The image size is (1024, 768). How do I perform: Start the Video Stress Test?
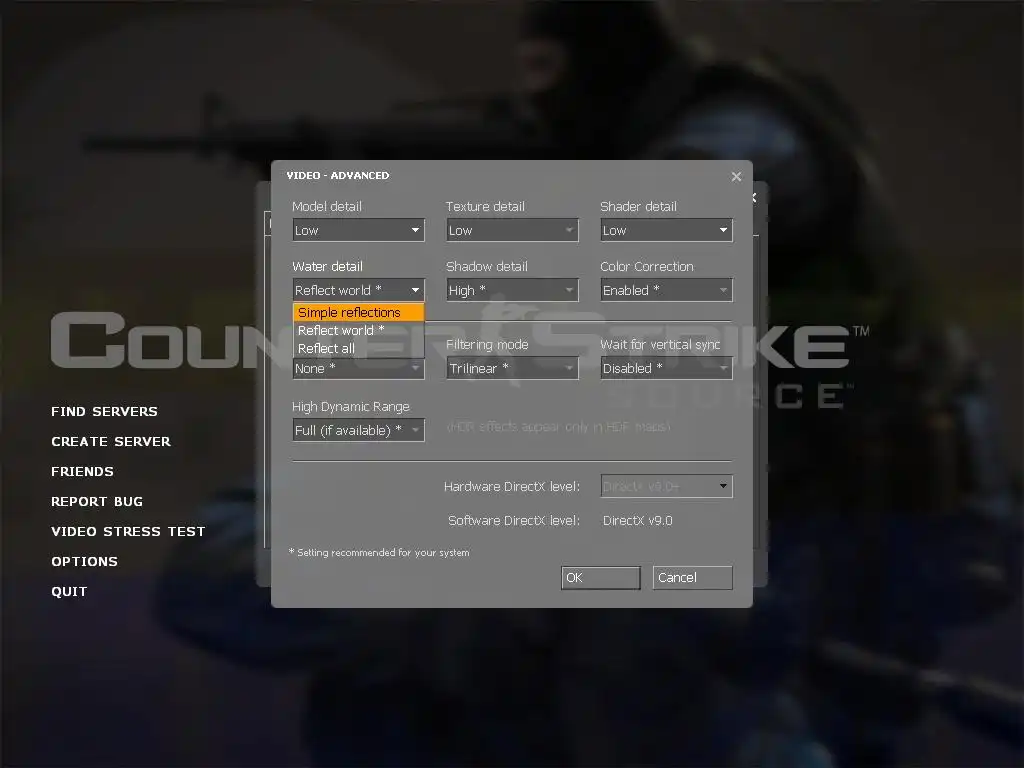[x=128, y=532]
